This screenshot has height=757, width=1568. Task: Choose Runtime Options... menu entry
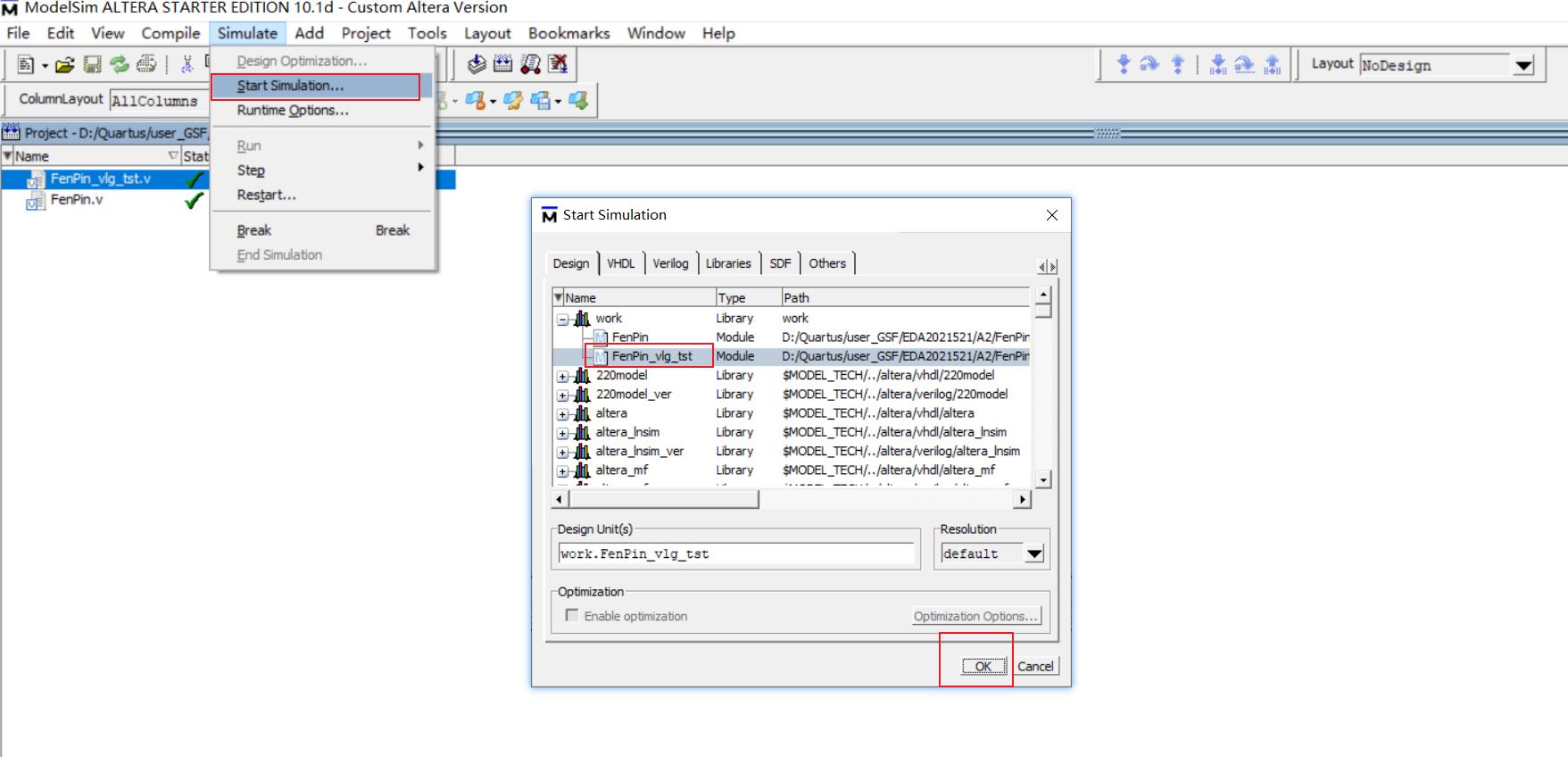[322, 110]
